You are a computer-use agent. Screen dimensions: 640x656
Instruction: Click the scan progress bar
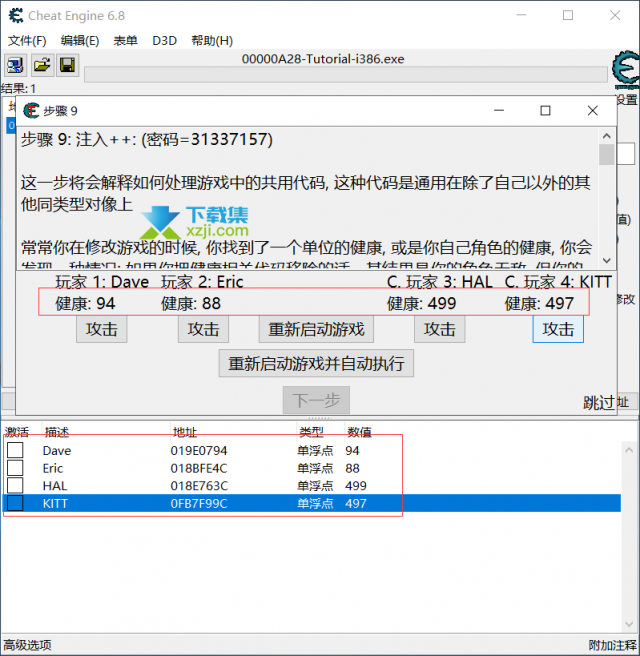[346, 74]
